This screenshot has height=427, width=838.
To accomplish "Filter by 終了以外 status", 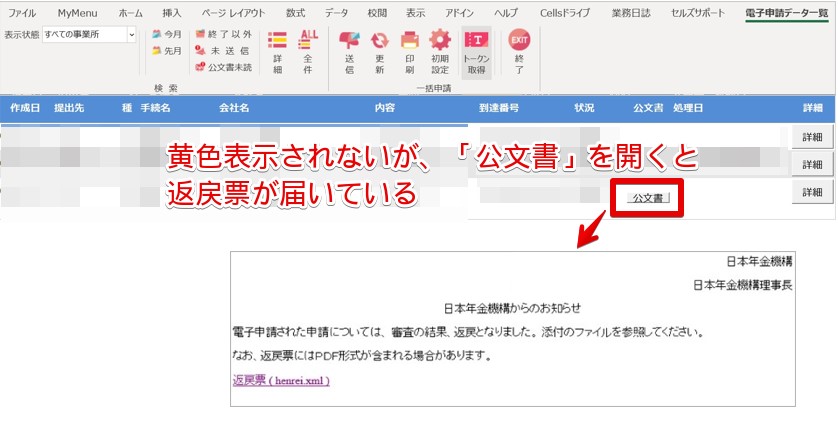I will [x=223, y=34].
